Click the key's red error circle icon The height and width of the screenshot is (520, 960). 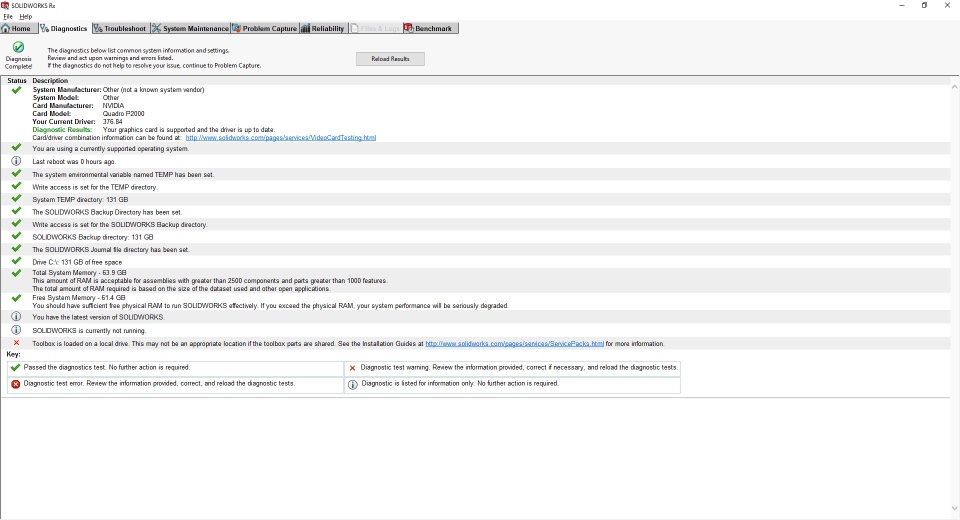click(x=15, y=384)
